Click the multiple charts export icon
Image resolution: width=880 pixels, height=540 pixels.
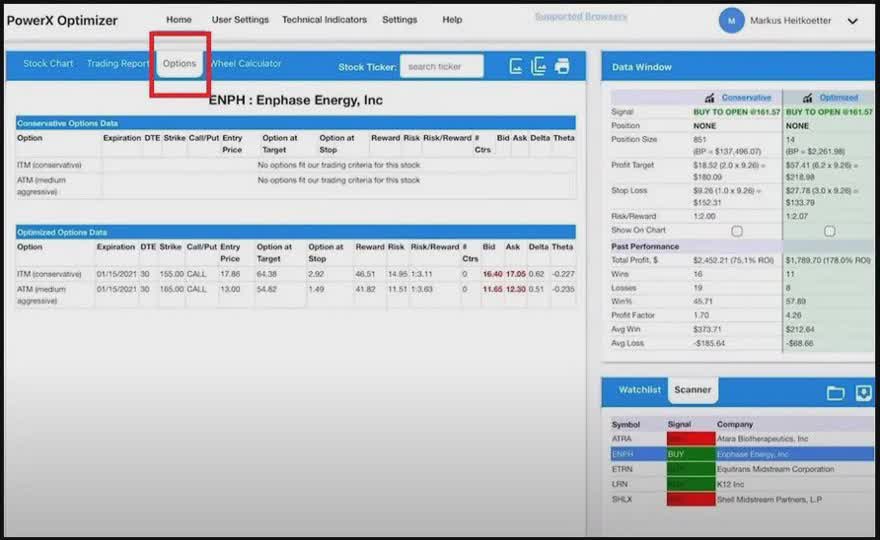click(x=539, y=66)
